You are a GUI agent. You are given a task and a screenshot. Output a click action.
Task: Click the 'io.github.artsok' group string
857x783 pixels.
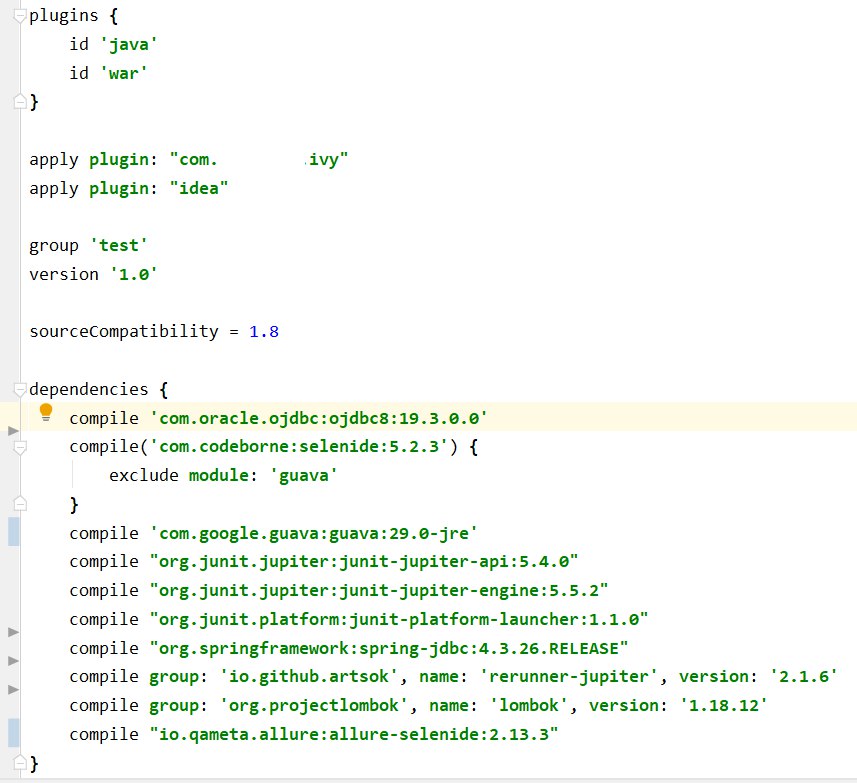coord(309,677)
